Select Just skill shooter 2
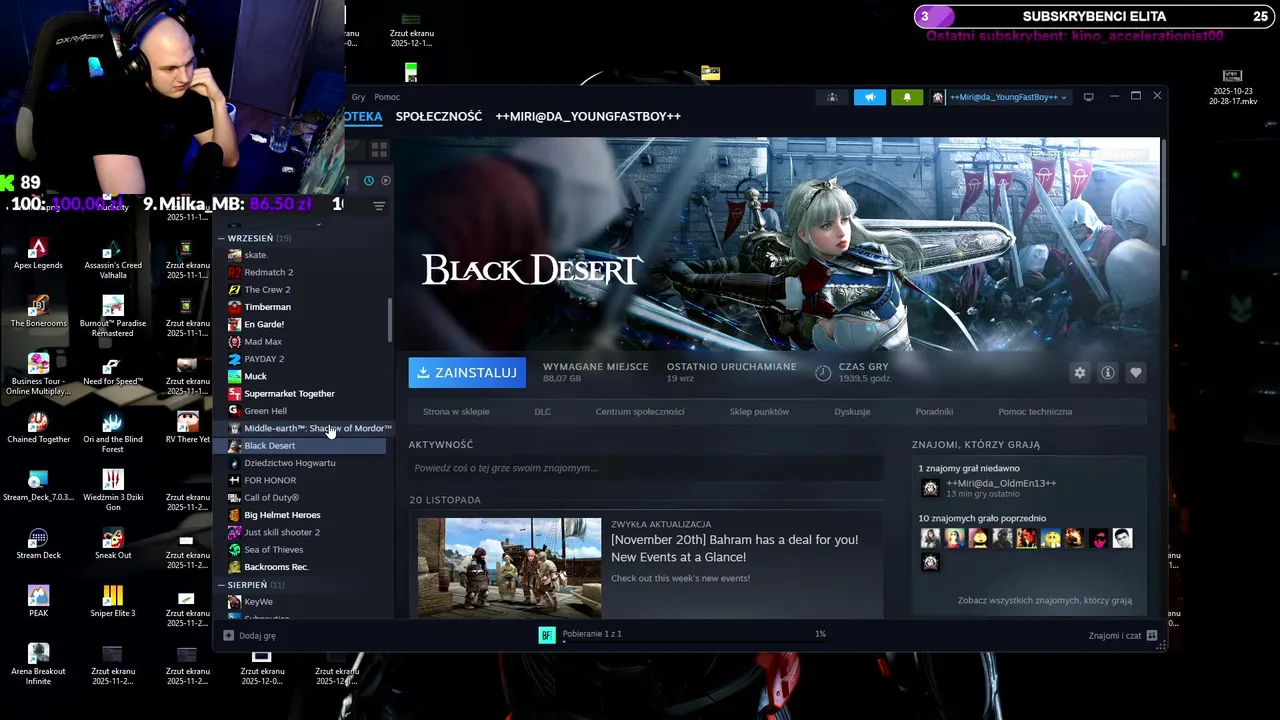 click(282, 532)
